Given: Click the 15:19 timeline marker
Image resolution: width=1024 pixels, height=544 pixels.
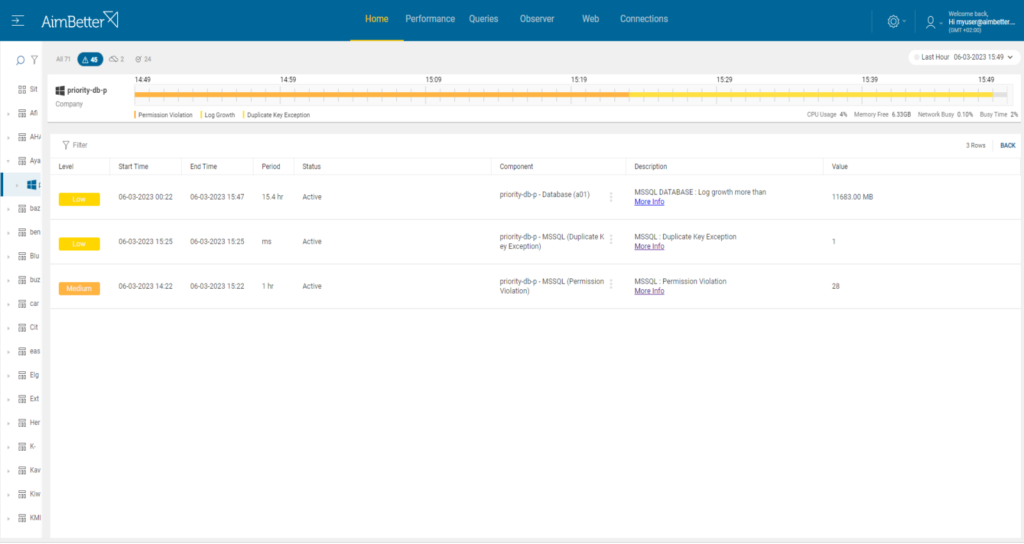Looking at the screenshot, I should tap(579, 80).
